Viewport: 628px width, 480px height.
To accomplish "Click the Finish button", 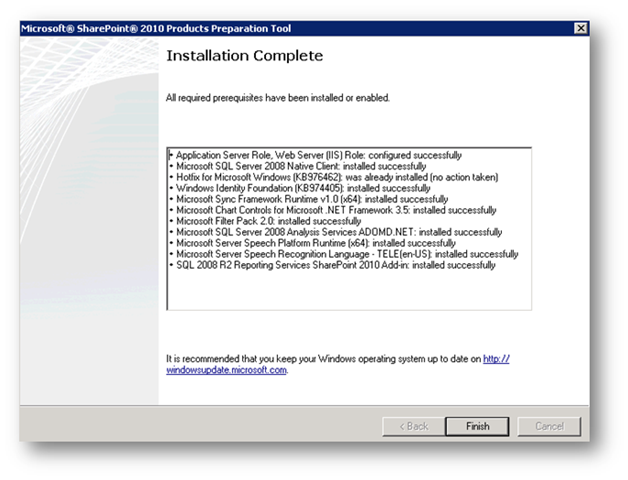I will [477, 426].
